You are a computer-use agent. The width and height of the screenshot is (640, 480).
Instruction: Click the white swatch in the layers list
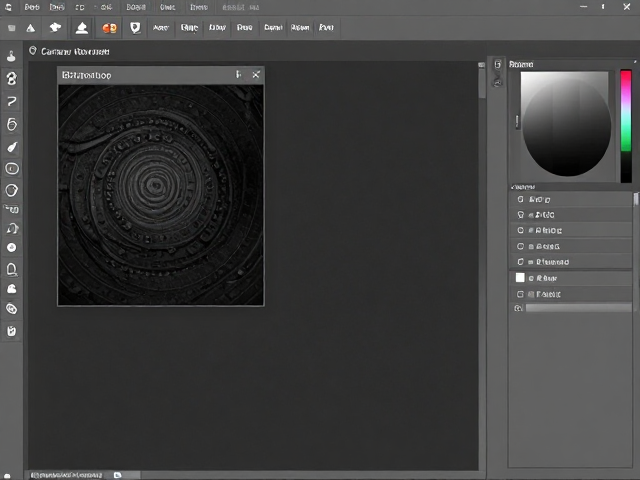(520, 278)
